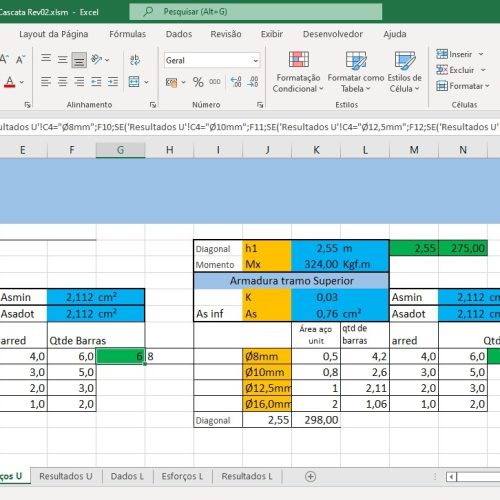500x500 pixels.
Task: Open Número dialog launcher
Action: 260,105
